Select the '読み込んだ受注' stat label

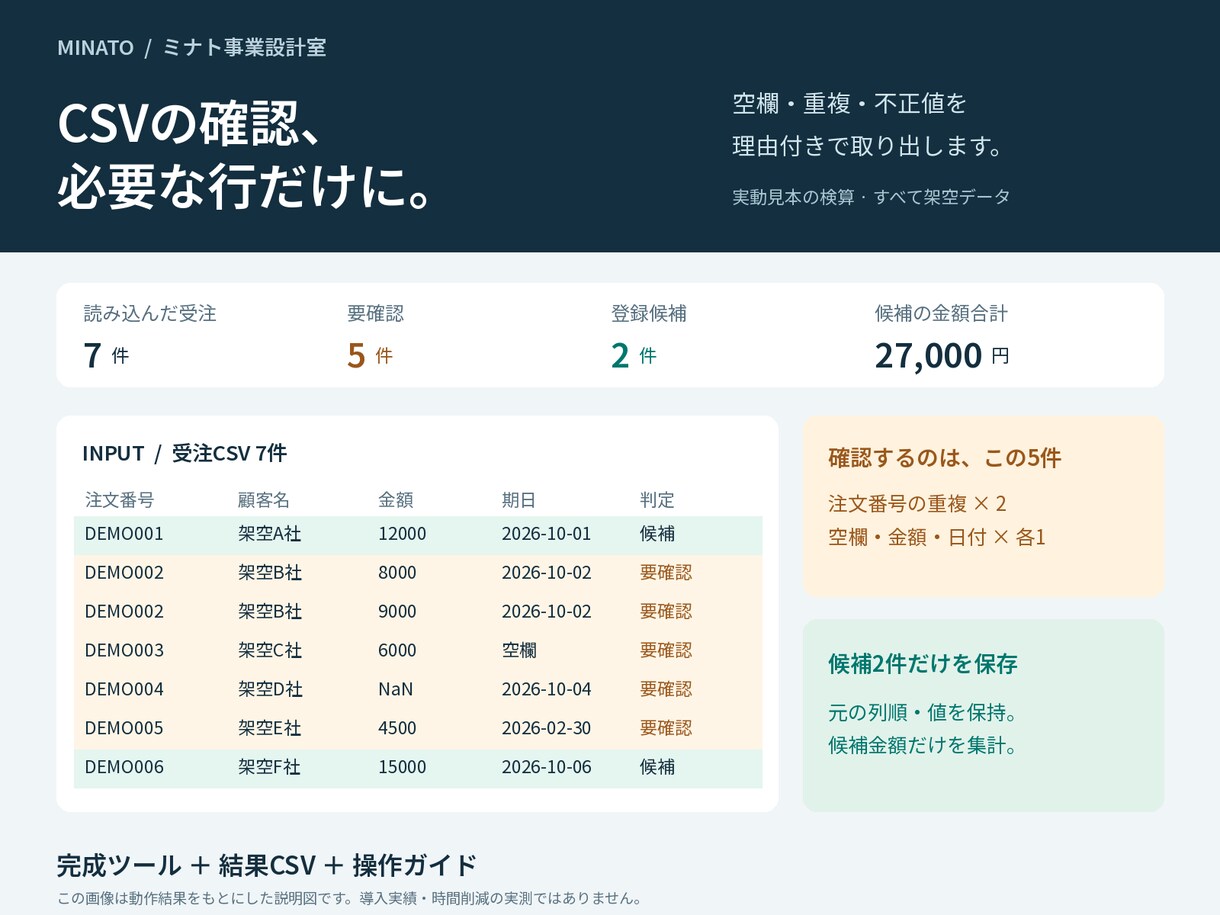tap(150, 313)
